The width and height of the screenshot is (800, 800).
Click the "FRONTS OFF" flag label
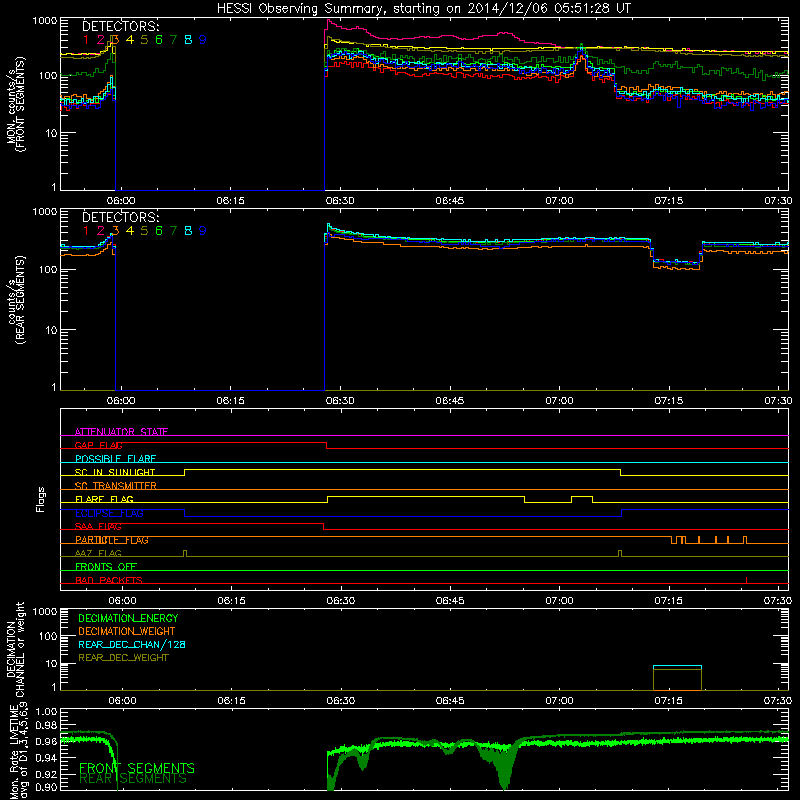[x=106, y=566]
